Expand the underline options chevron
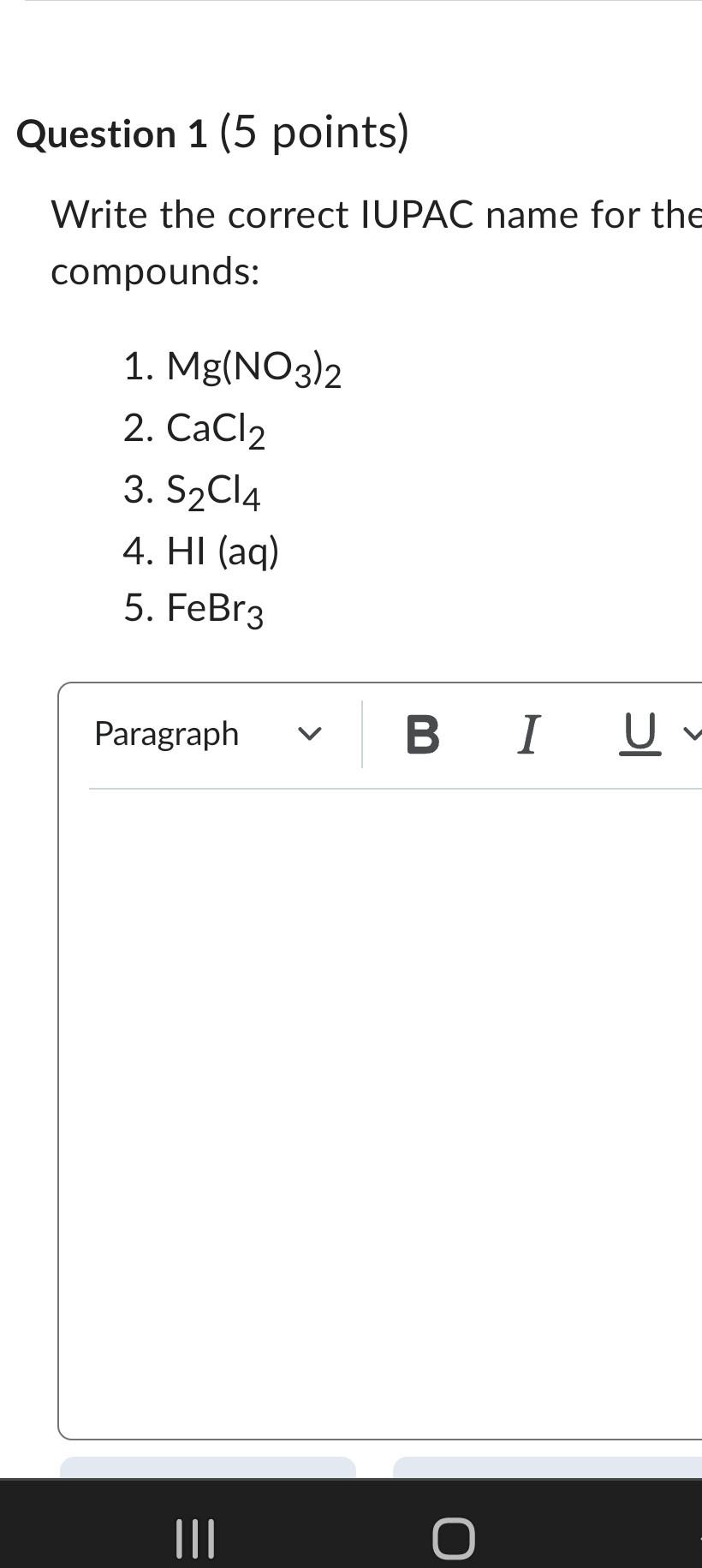 pyautogui.click(x=692, y=735)
